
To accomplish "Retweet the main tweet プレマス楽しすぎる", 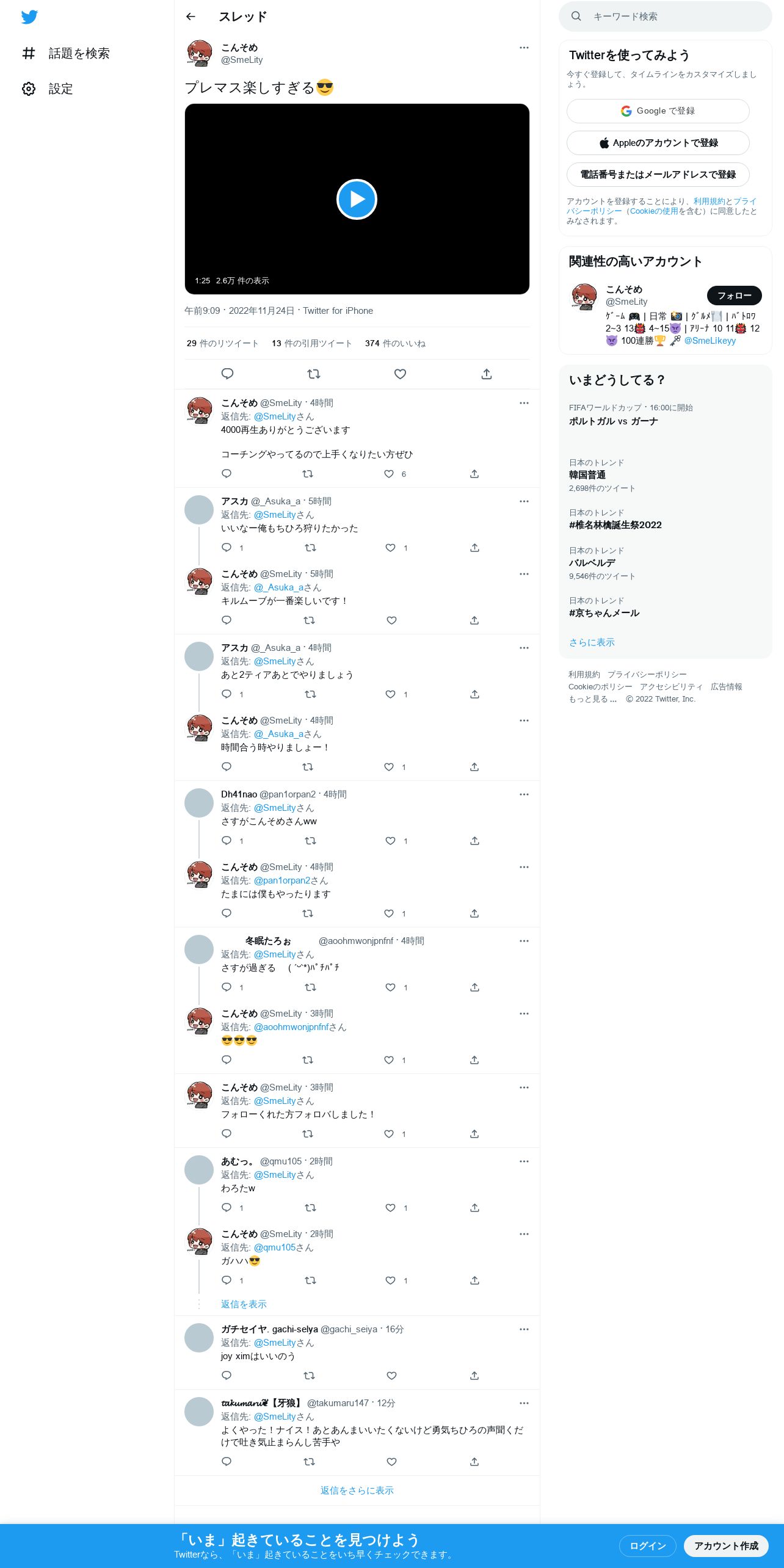I will point(314,374).
